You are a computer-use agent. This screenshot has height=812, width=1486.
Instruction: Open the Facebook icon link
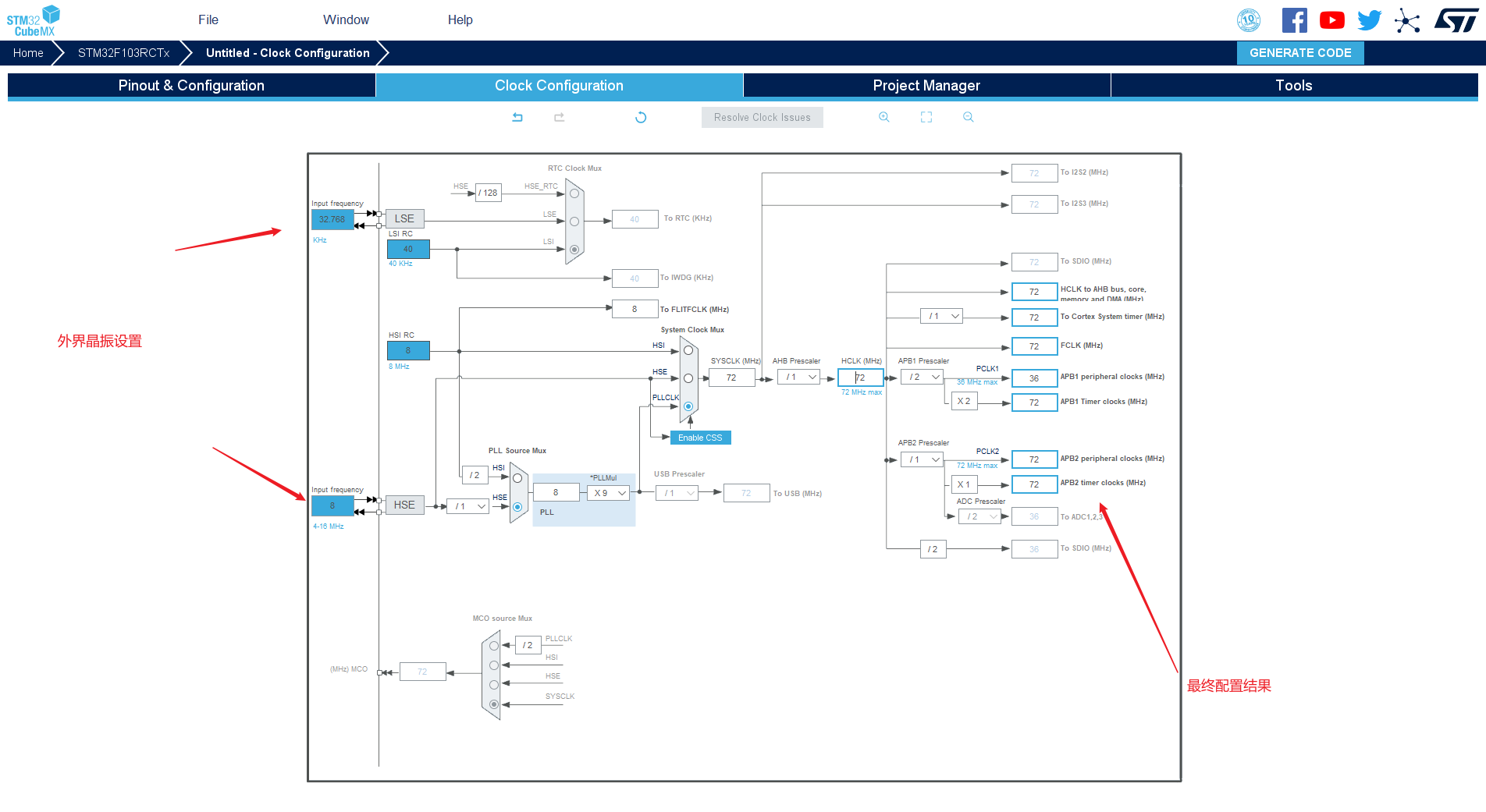[1295, 20]
